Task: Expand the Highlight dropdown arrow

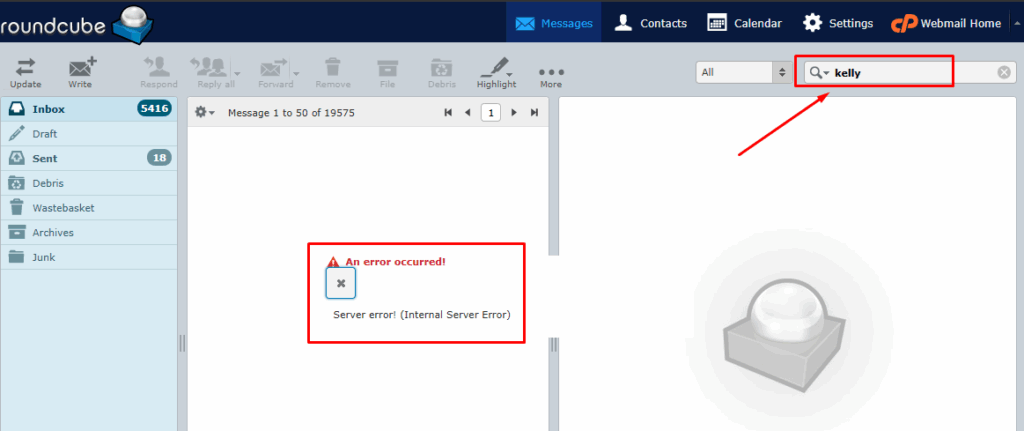Action: [x=509, y=73]
